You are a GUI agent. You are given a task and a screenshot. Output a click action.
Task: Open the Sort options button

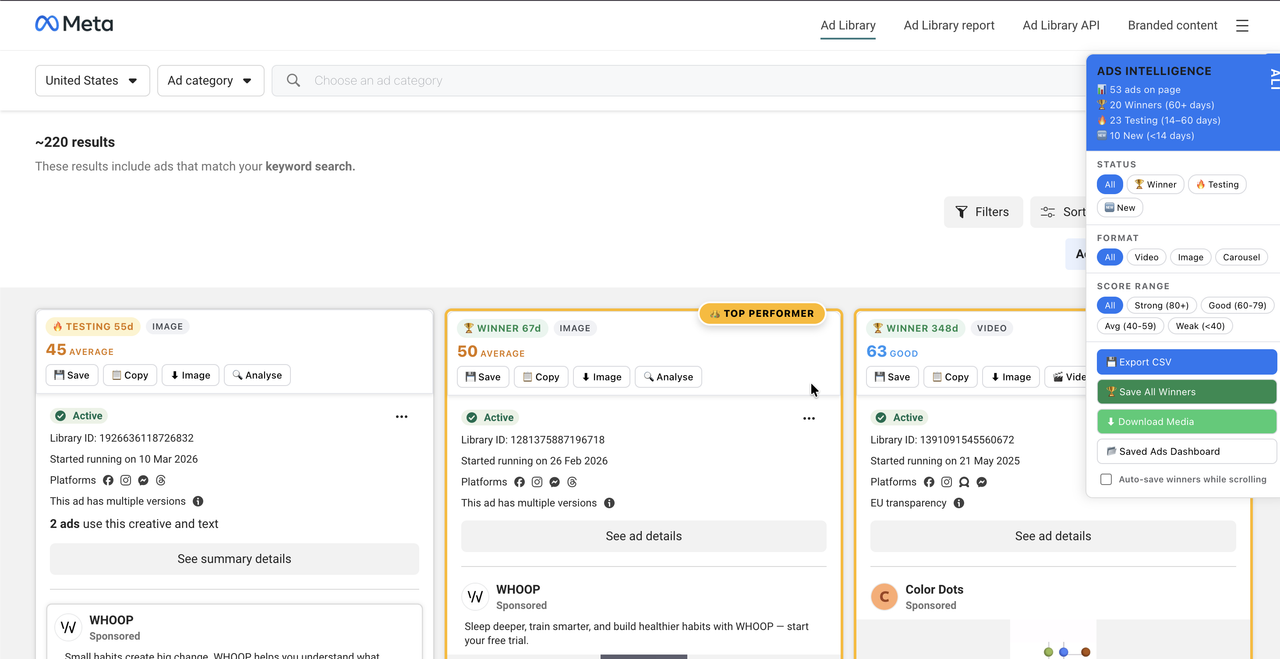point(1061,212)
